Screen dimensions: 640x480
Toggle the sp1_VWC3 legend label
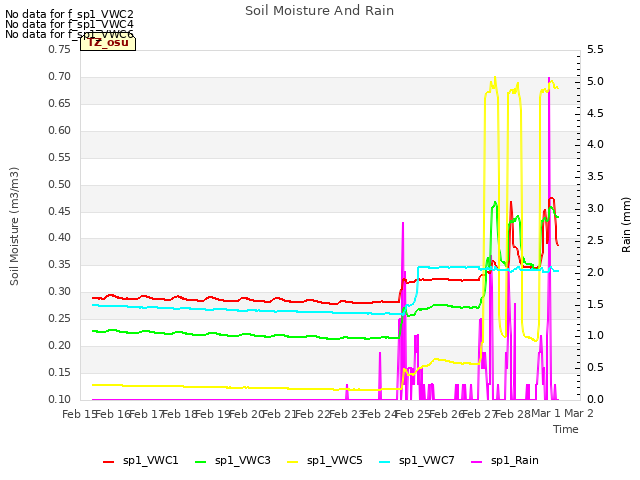tap(243, 460)
